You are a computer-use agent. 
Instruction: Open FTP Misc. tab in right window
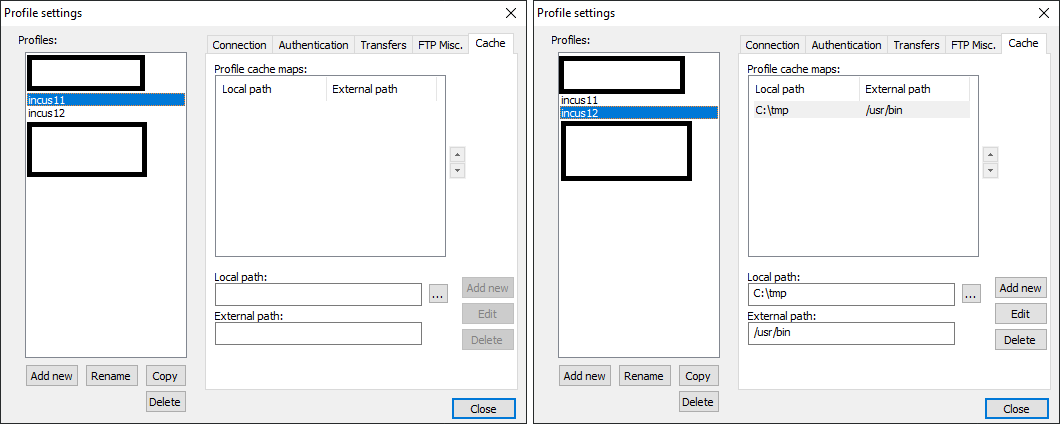[x=973, y=45]
